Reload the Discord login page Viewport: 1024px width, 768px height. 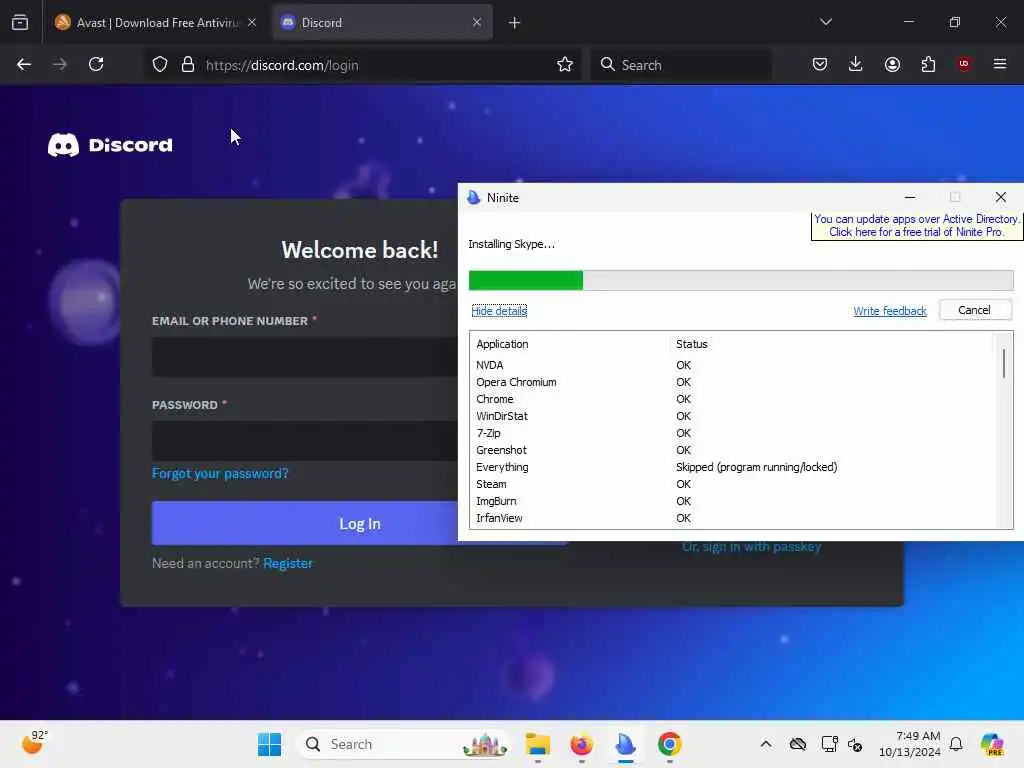pyautogui.click(x=96, y=64)
